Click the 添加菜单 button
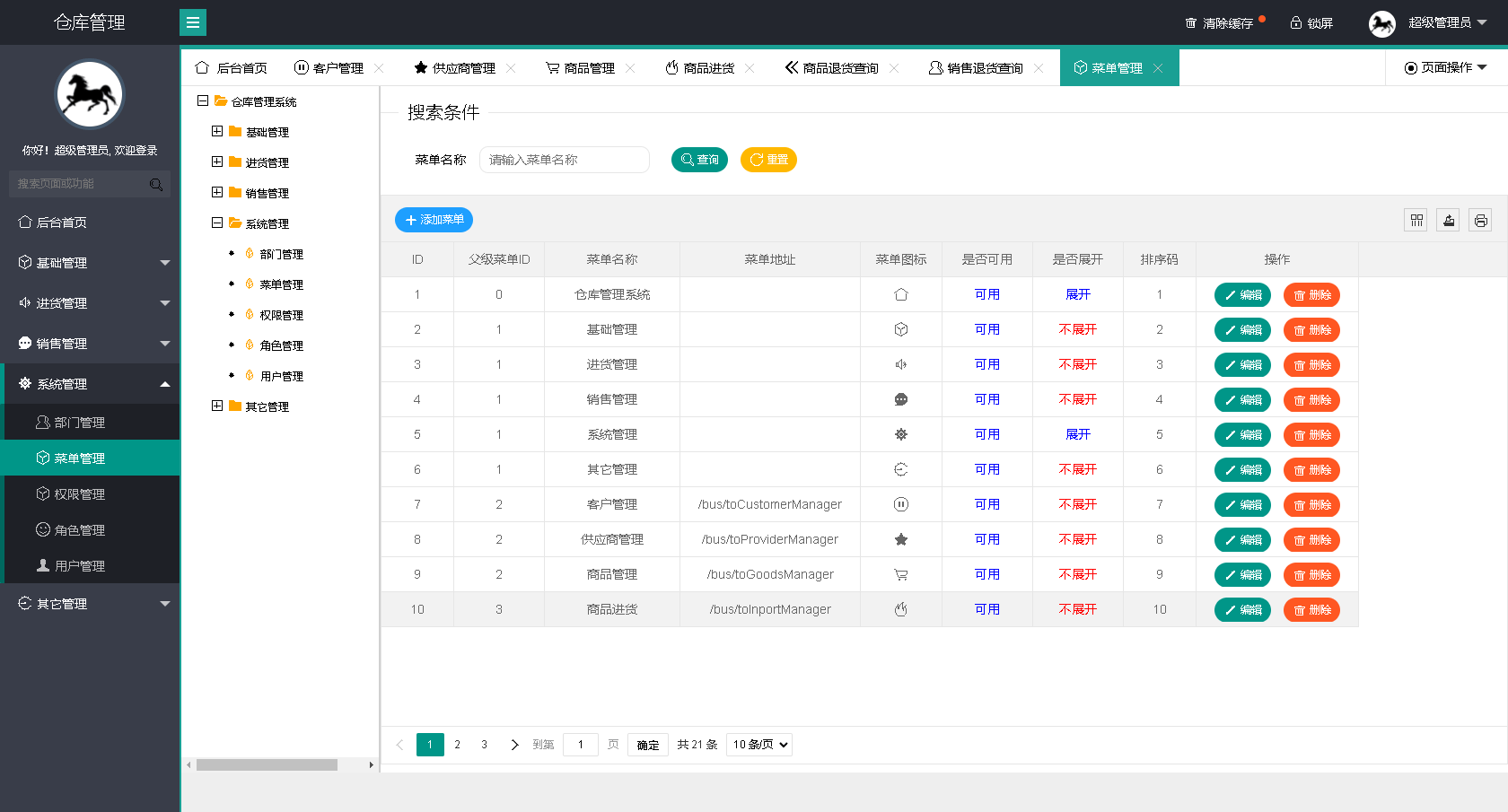 [434, 219]
